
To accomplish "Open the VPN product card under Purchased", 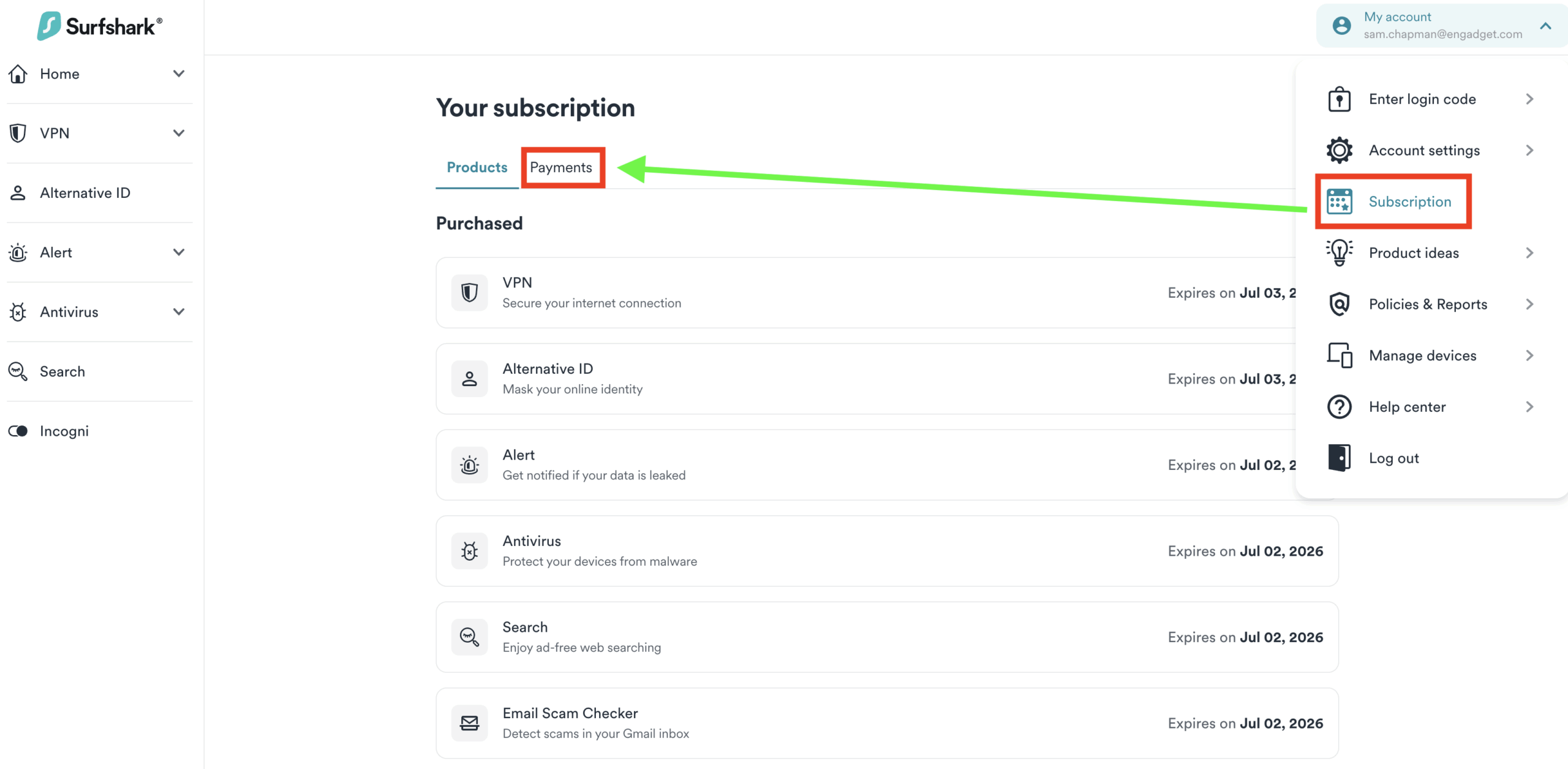I will tap(858, 292).
